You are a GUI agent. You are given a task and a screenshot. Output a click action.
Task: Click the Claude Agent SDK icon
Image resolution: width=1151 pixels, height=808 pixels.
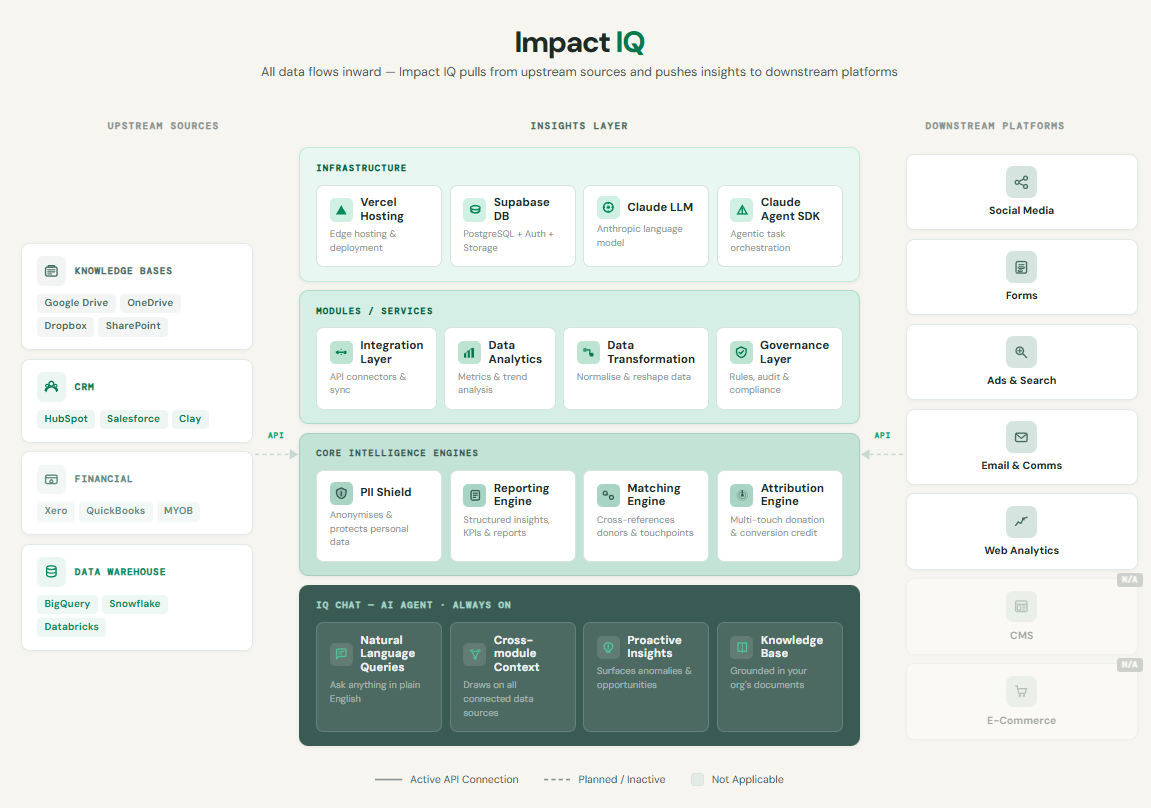point(742,210)
